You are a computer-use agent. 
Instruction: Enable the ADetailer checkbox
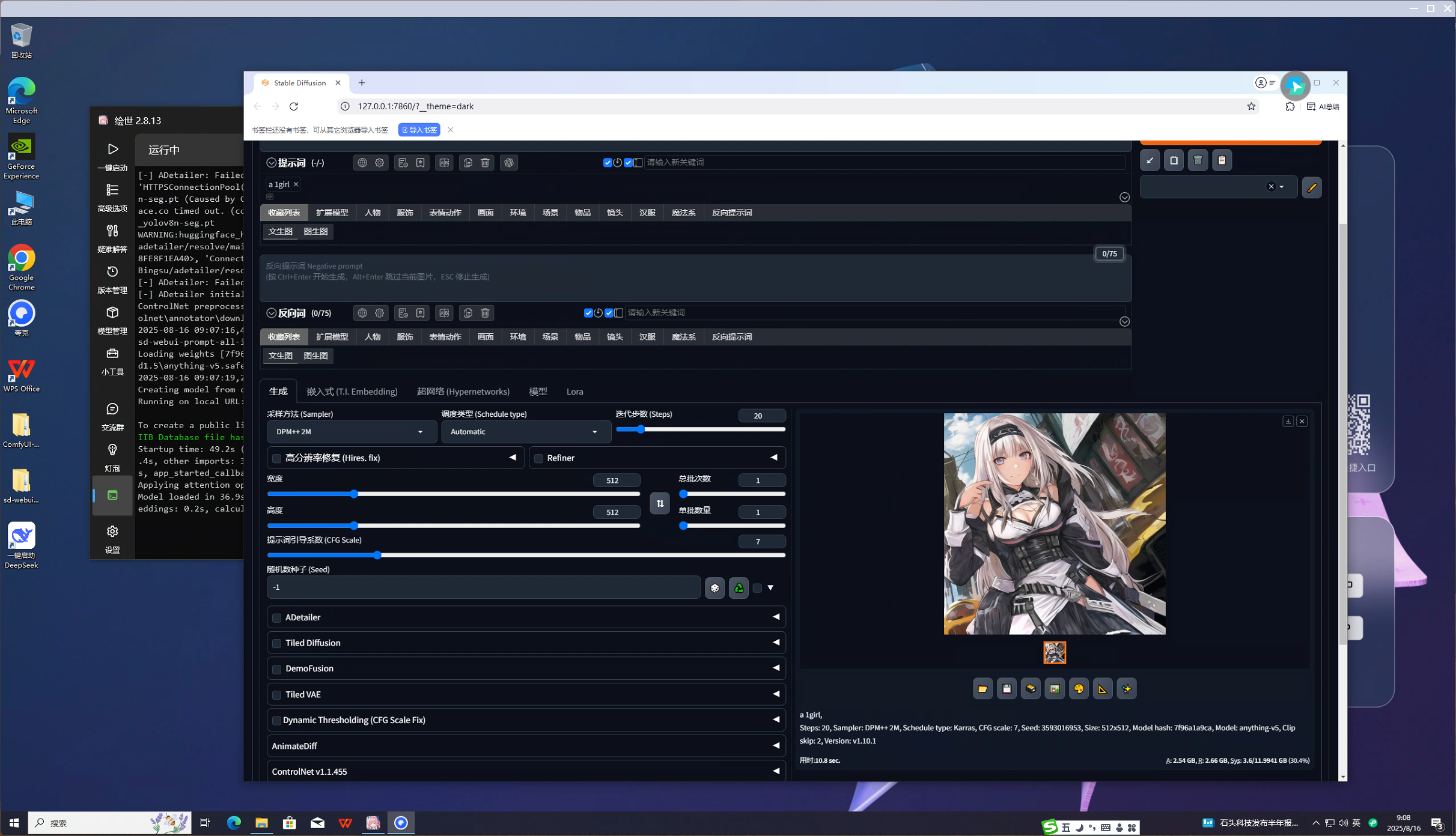point(277,618)
